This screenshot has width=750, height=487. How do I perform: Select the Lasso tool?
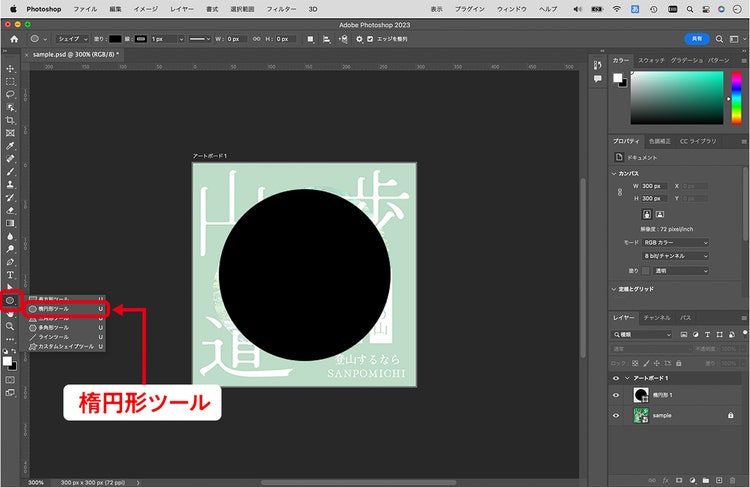[10, 94]
